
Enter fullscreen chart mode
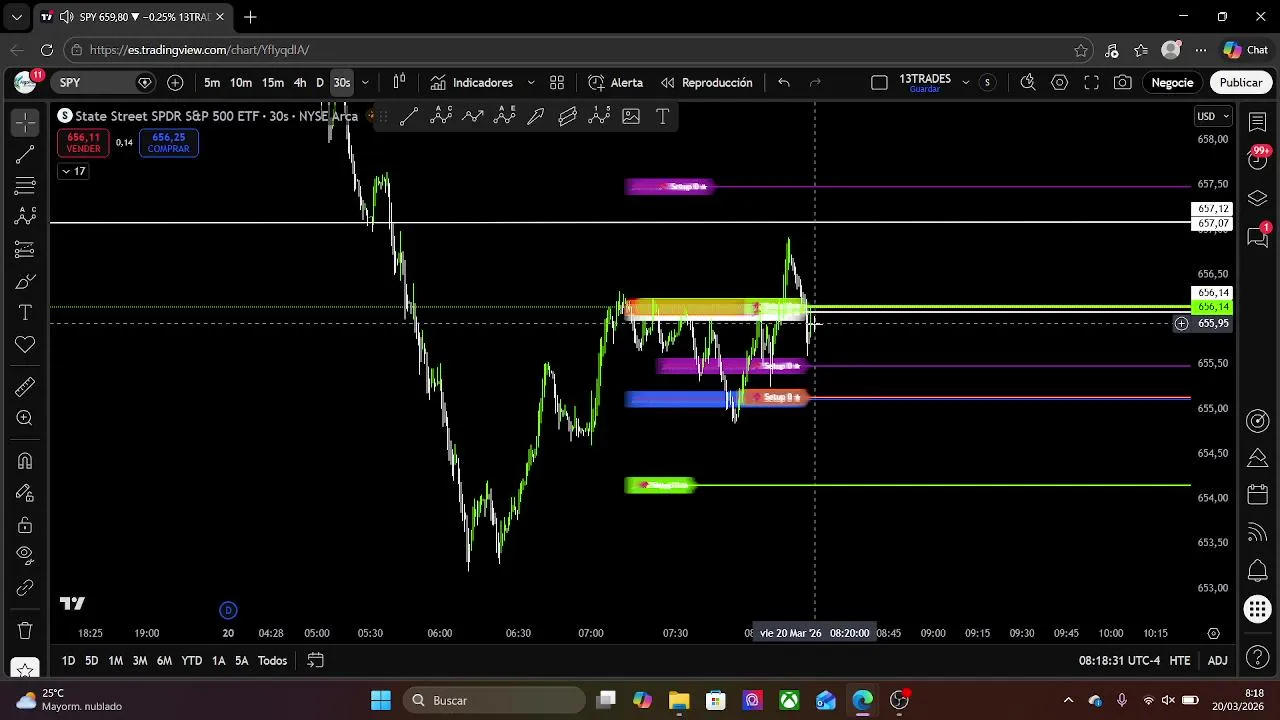1091,83
